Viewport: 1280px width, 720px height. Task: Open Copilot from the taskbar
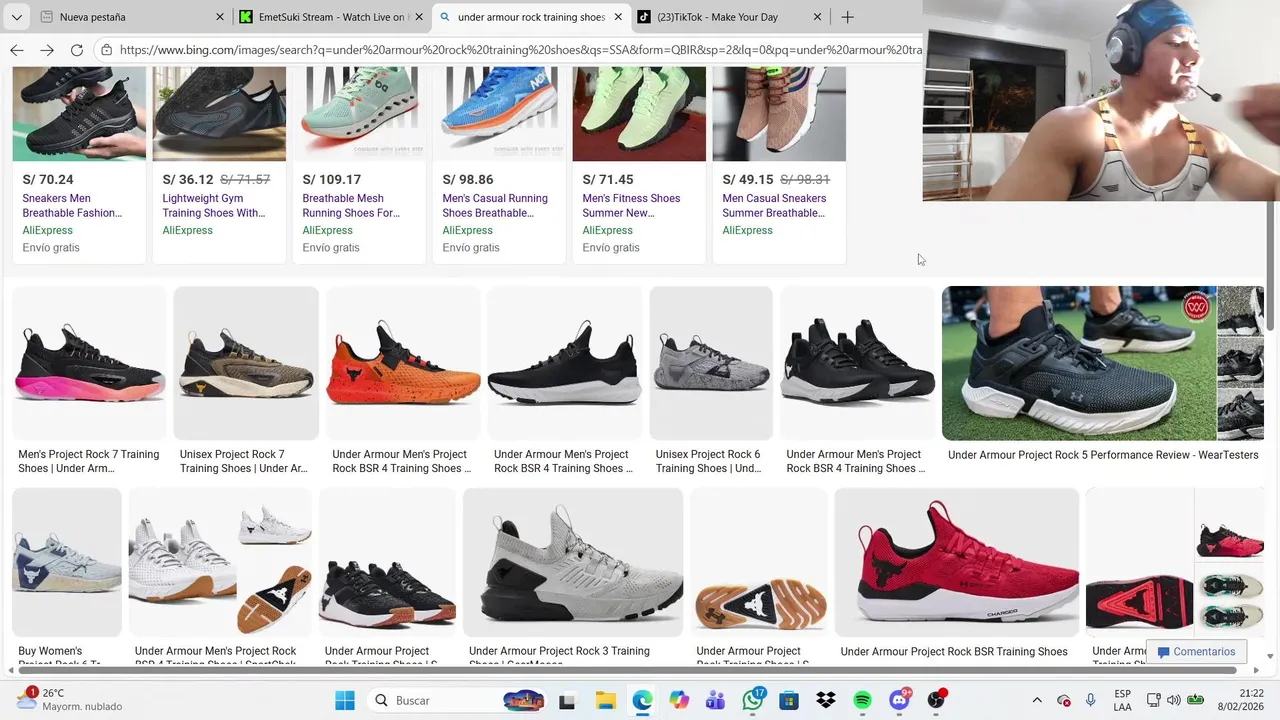tap(679, 700)
